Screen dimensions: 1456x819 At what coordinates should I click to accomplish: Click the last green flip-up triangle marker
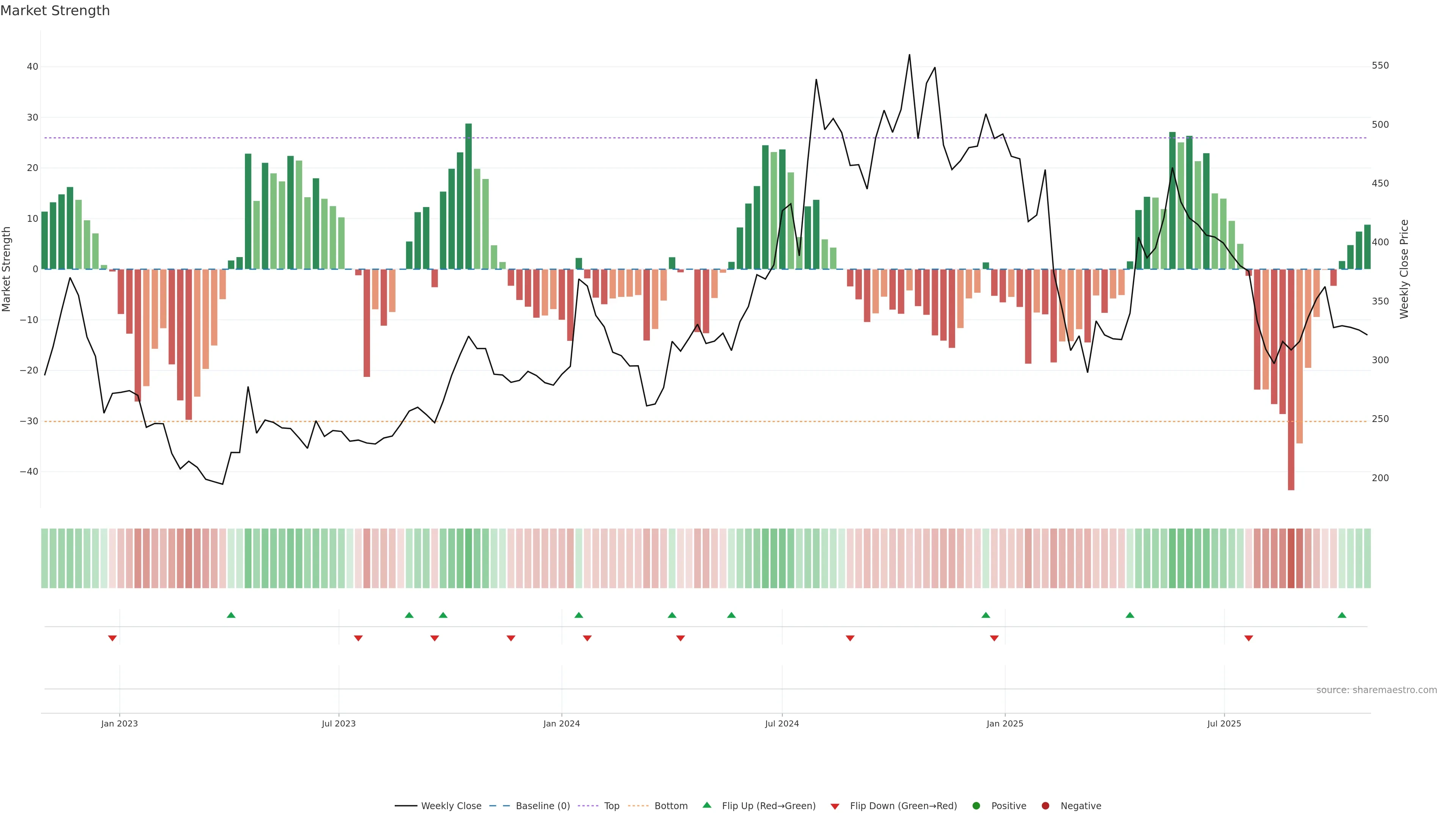pos(1342,615)
